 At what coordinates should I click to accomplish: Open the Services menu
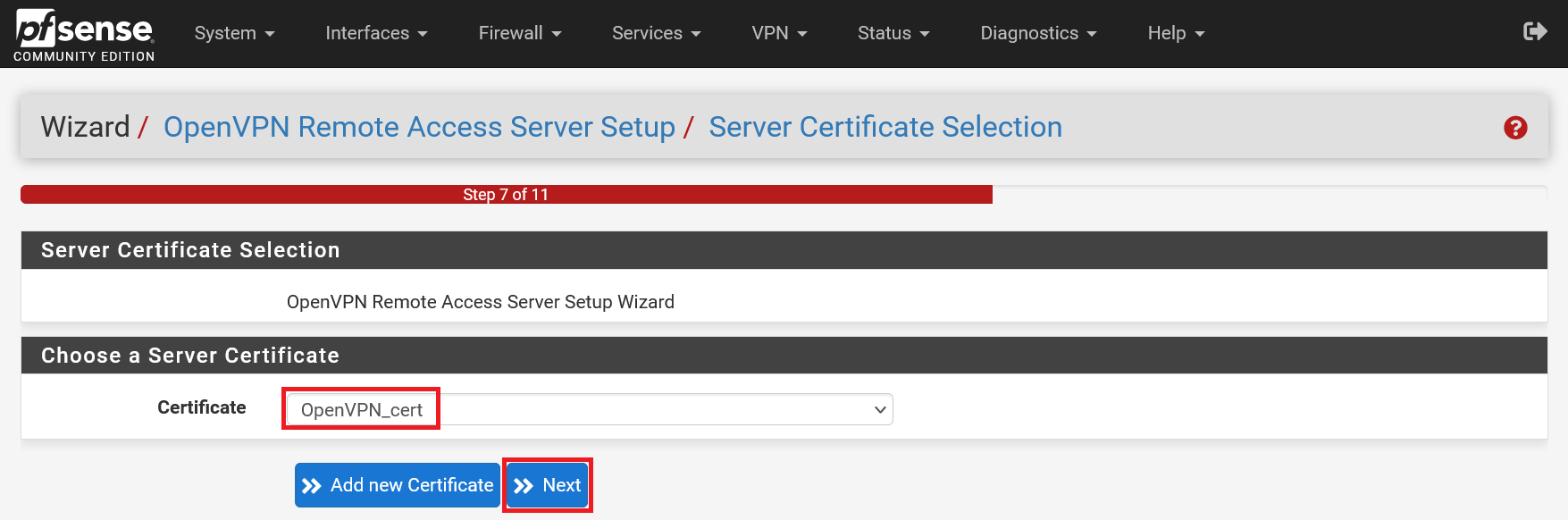tap(656, 33)
